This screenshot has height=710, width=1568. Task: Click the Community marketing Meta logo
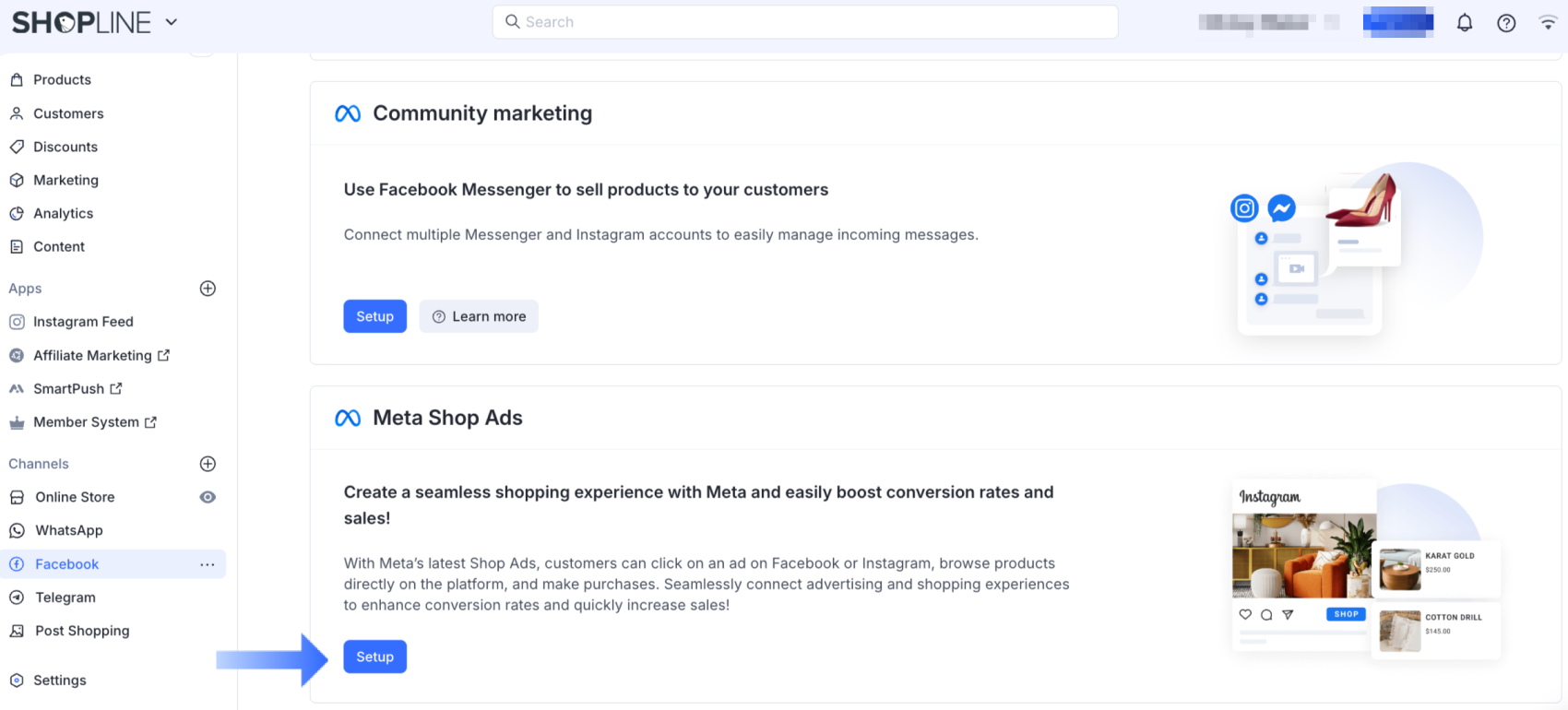point(348,113)
